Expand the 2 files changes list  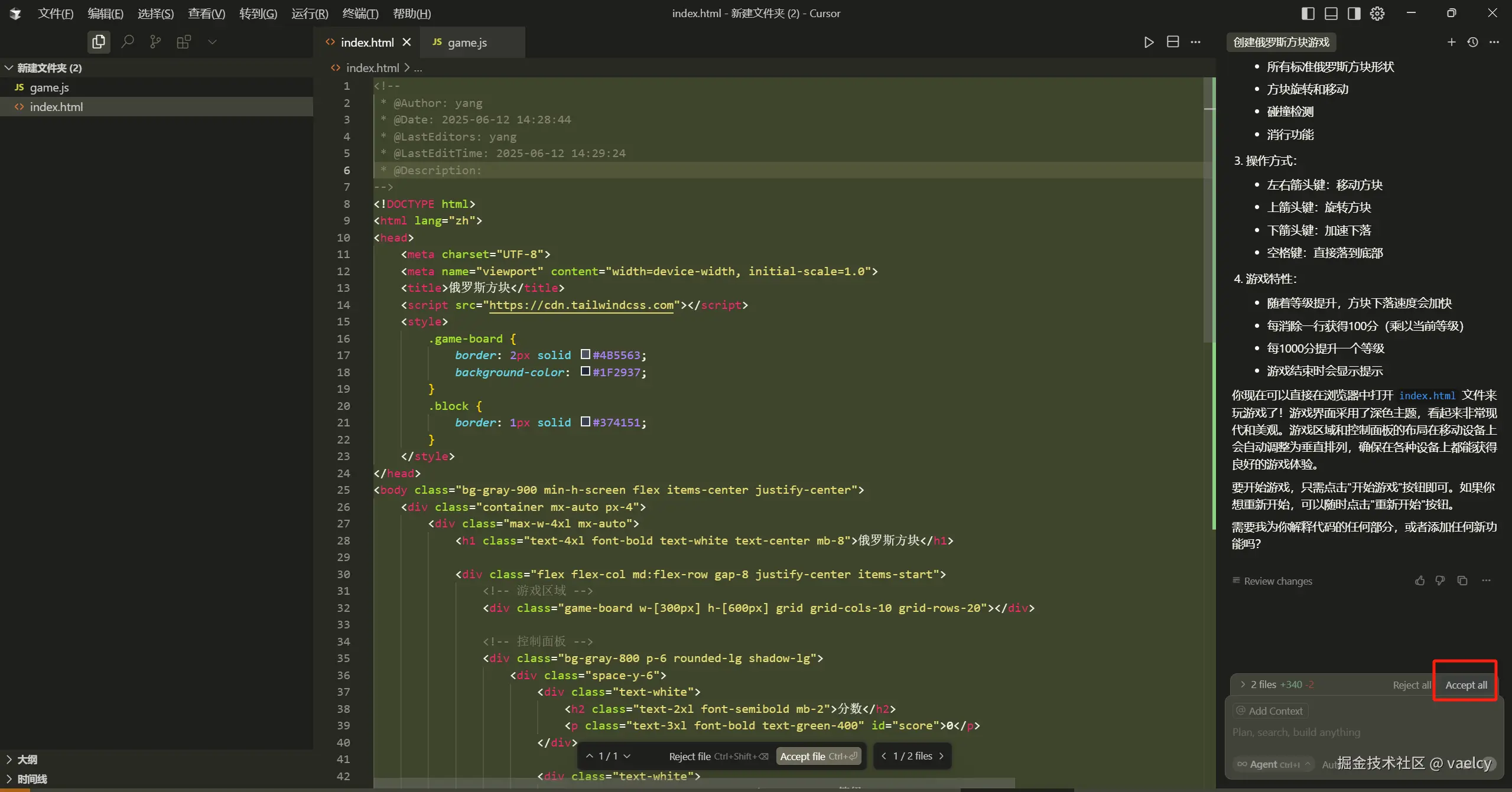point(1263,685)
